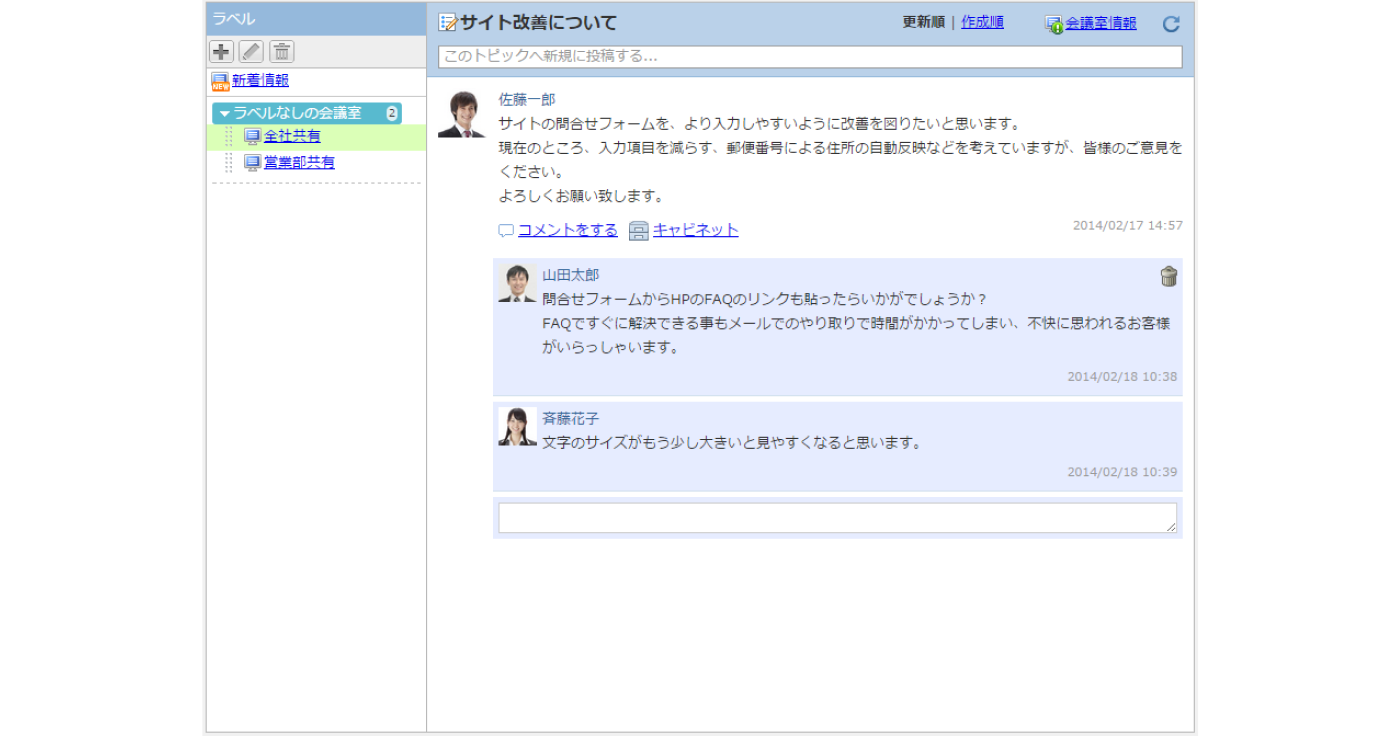The width and height of the screenshot is (1400, 736).
Task: Click the topic icon beside サイト改善について
Action: [x=448, y=23]
